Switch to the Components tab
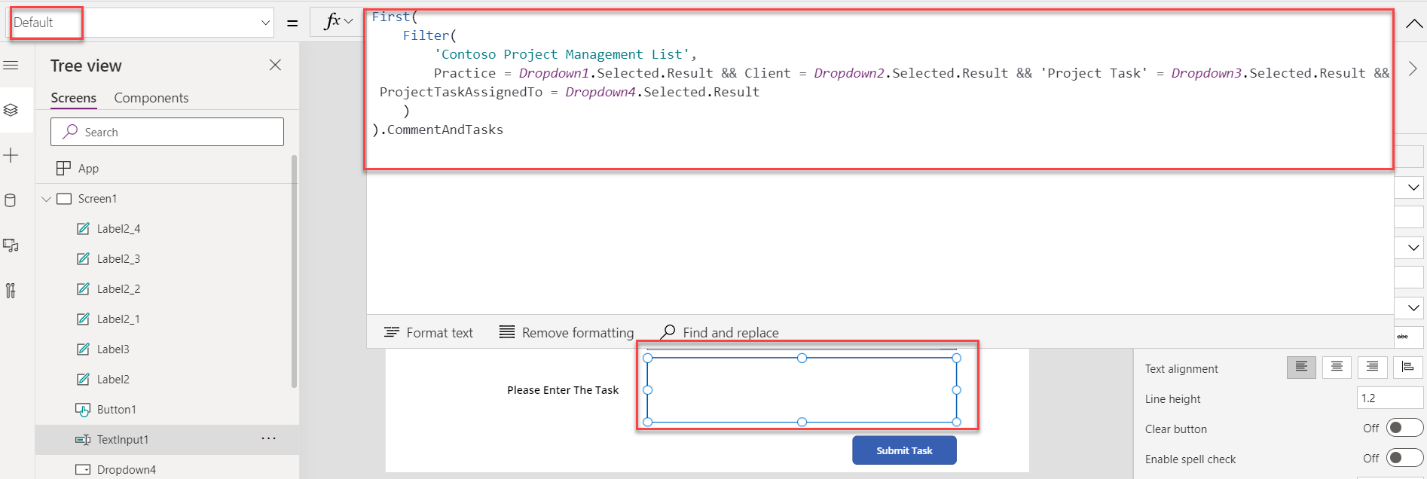 click(151, 98)
